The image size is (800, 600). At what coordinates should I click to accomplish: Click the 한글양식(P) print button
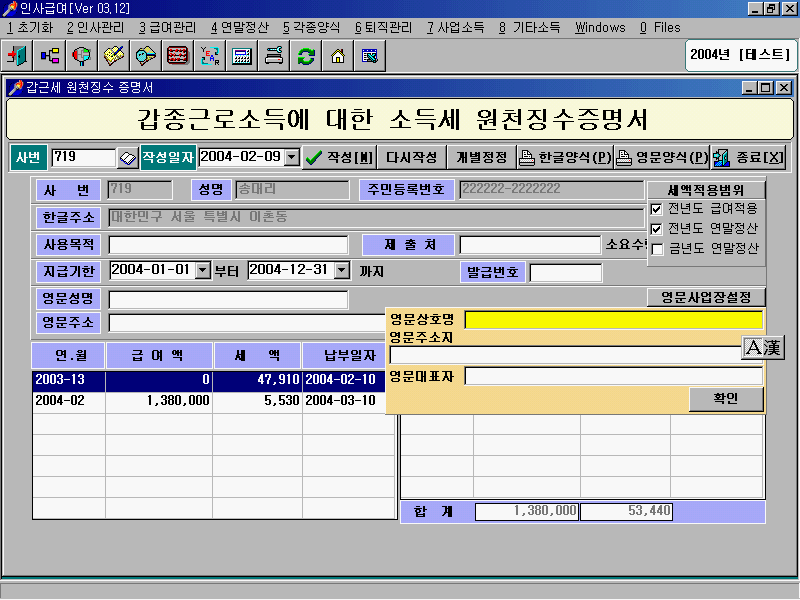click(564, 158)
